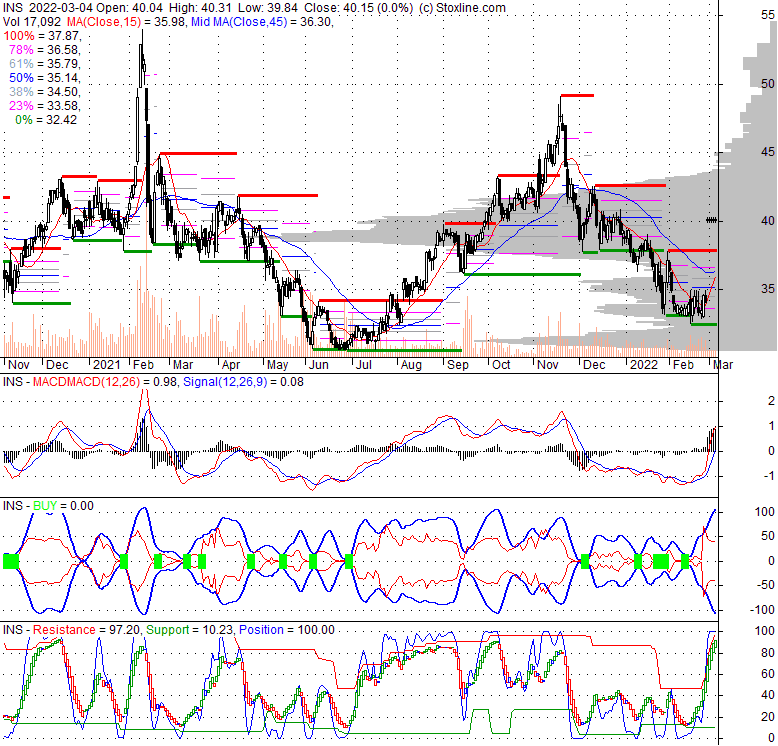Click the current price marker near 40 on axis
Viewport: 778px width, 746px height.
(712, 220)
